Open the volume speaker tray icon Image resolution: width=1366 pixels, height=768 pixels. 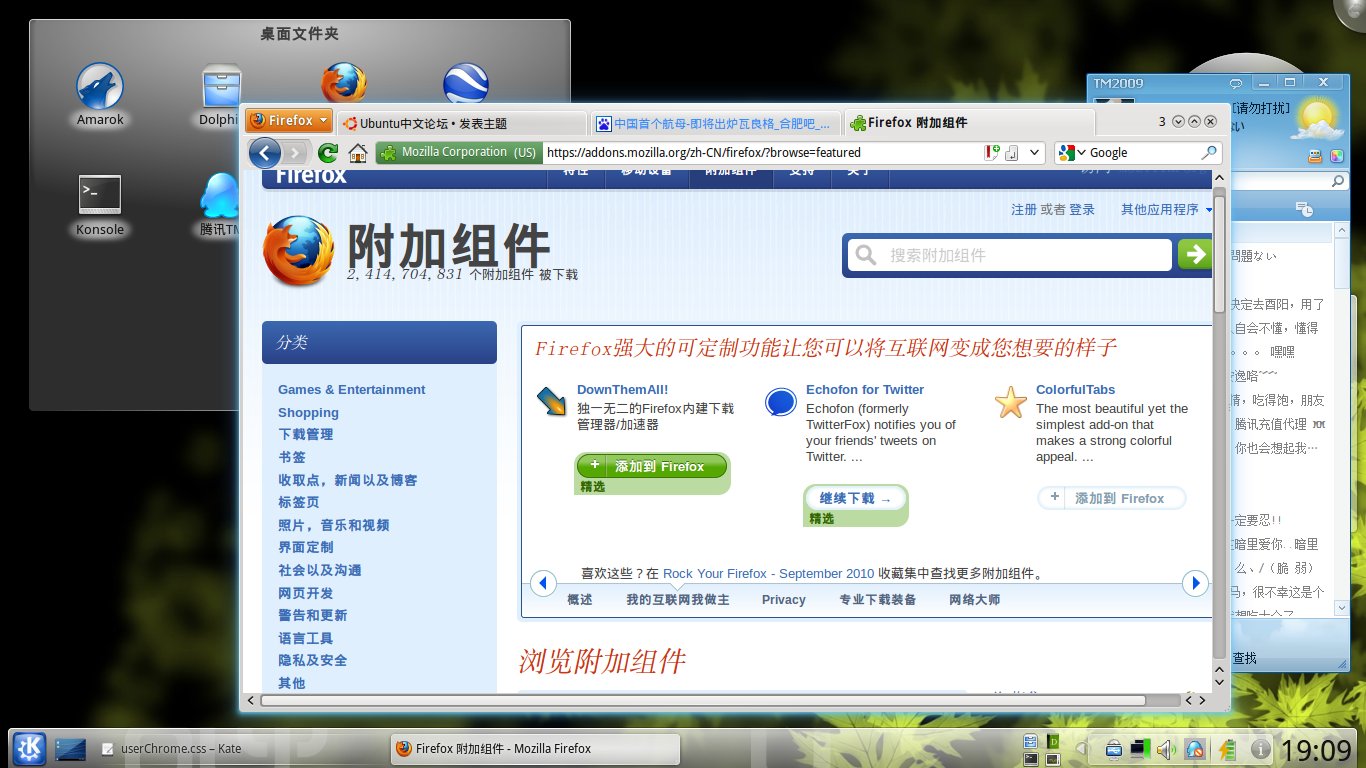1166,749
